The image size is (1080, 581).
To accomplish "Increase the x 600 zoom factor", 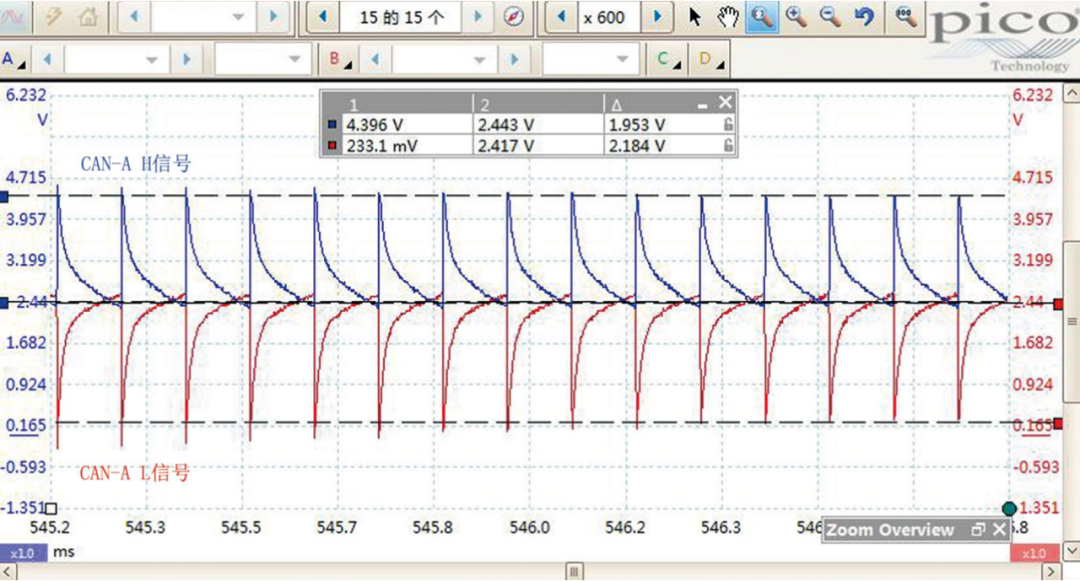I will tap(656, 17).
